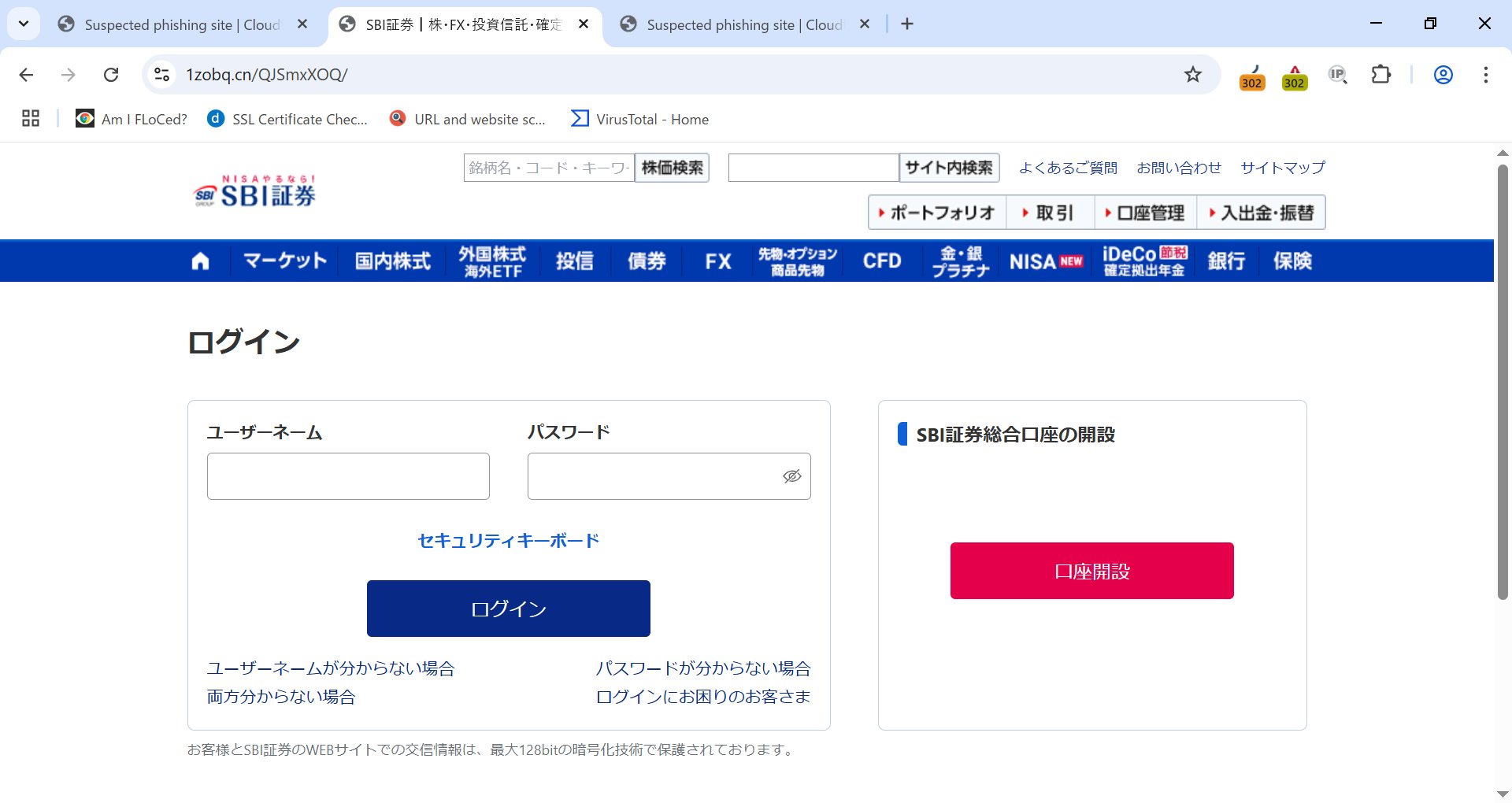
Task: Click the 株価検索 button
Action: (673, 168)
